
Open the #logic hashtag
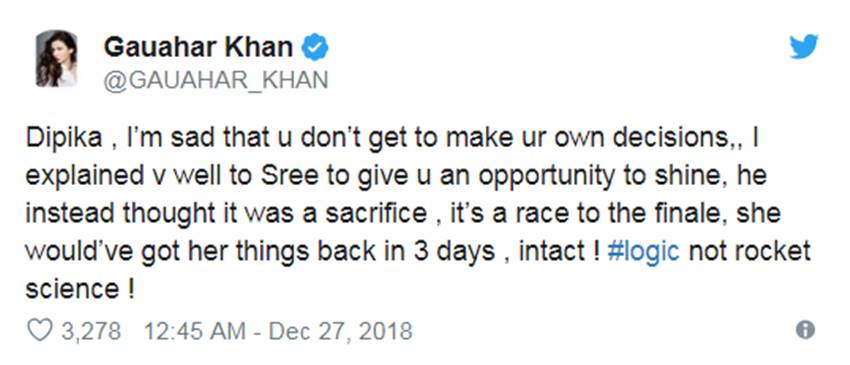pos(643,252)
